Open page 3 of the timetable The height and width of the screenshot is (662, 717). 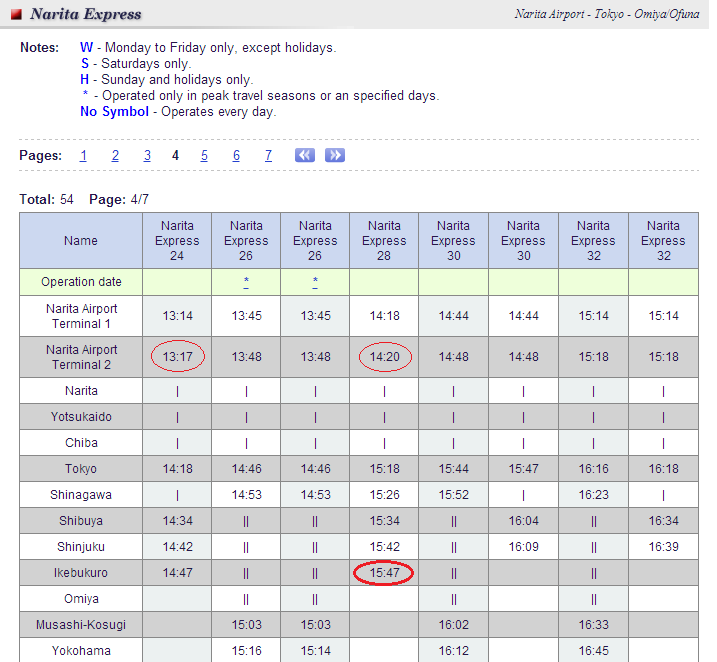pos(147,156)
